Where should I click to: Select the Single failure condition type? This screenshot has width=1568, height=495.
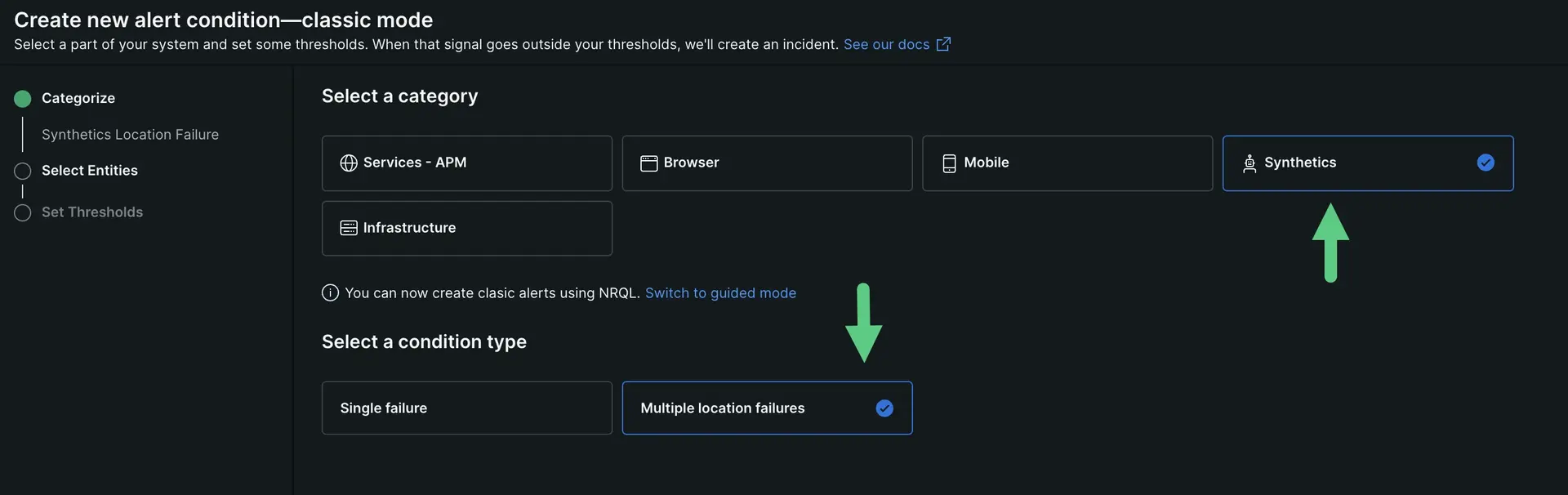466,408
